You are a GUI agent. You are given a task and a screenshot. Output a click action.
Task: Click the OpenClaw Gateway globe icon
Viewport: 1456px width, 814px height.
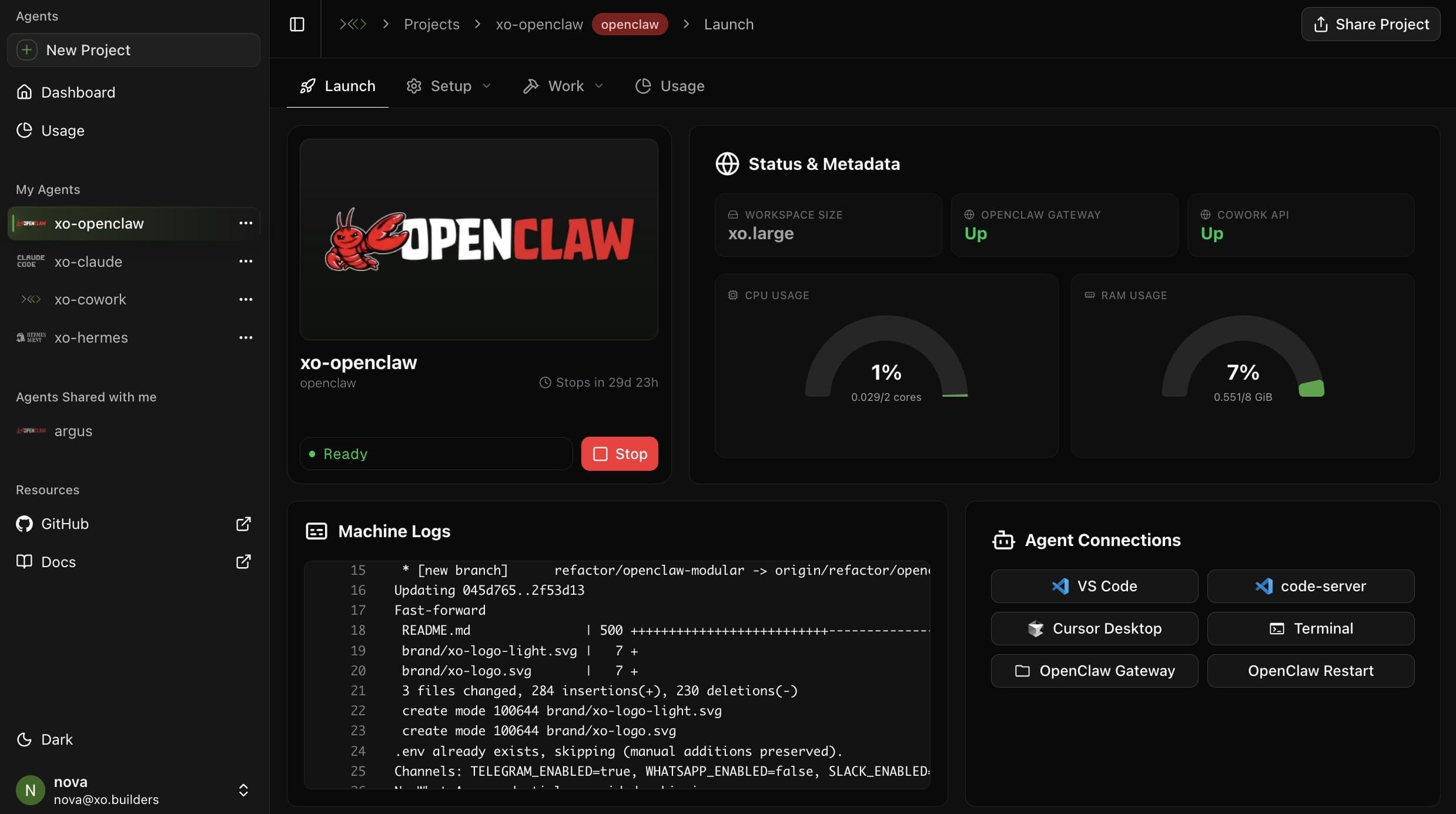tap(969, 215)
